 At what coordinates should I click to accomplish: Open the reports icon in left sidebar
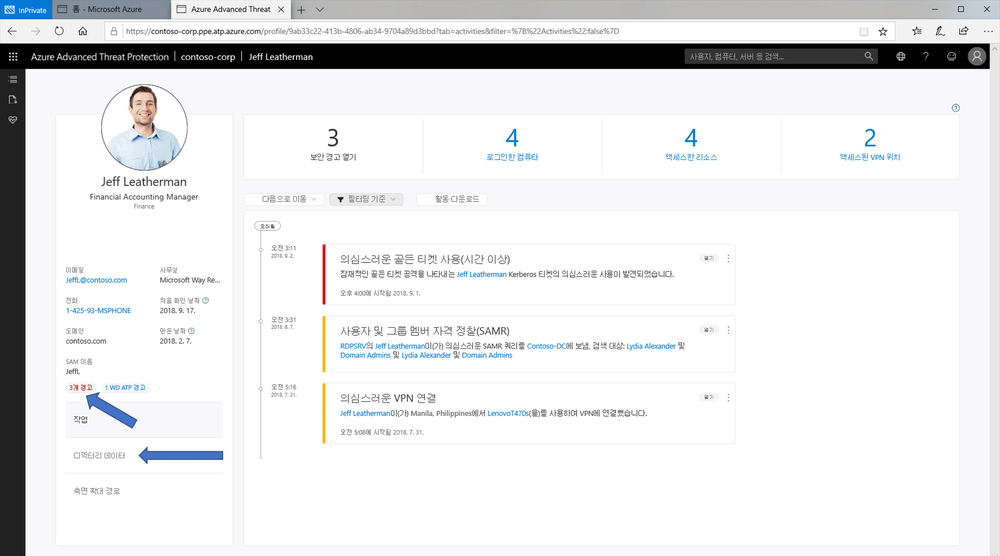(x=13, y=99)
